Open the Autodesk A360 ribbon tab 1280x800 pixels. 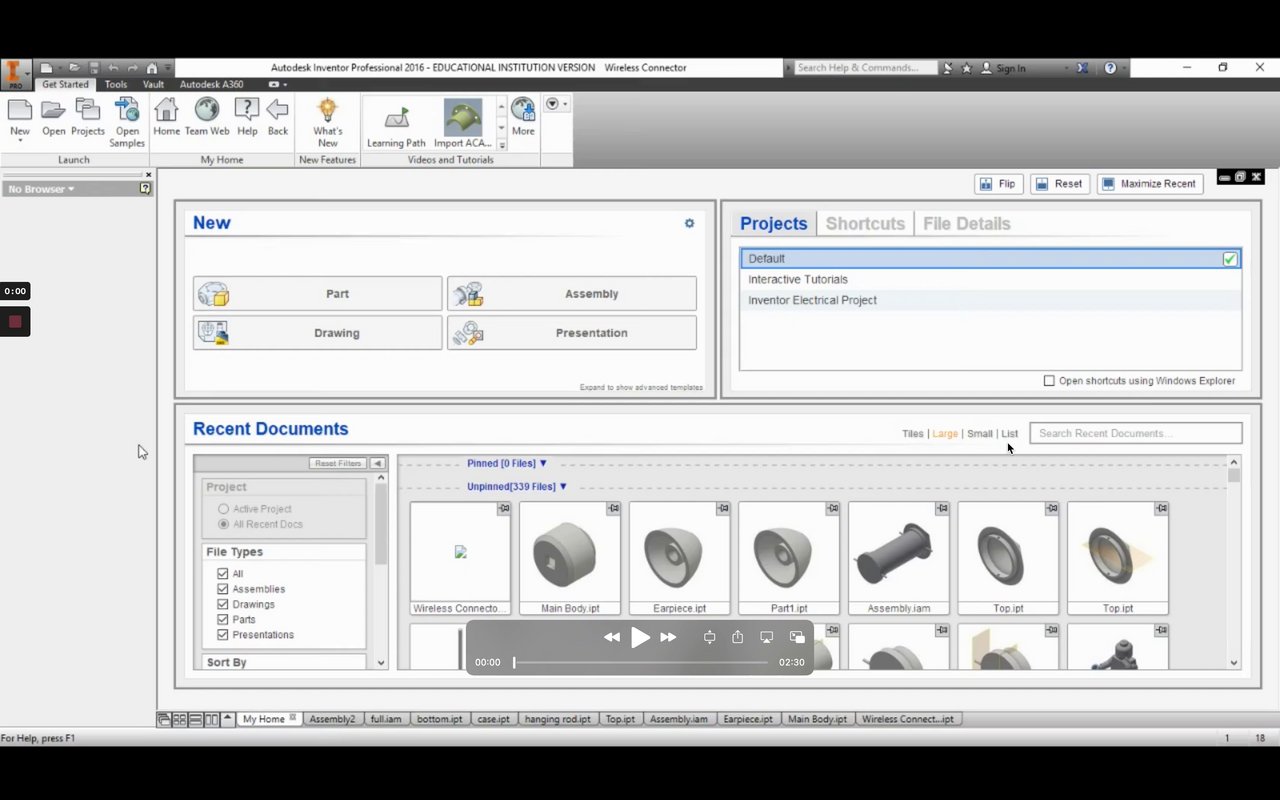coord(211,85)
